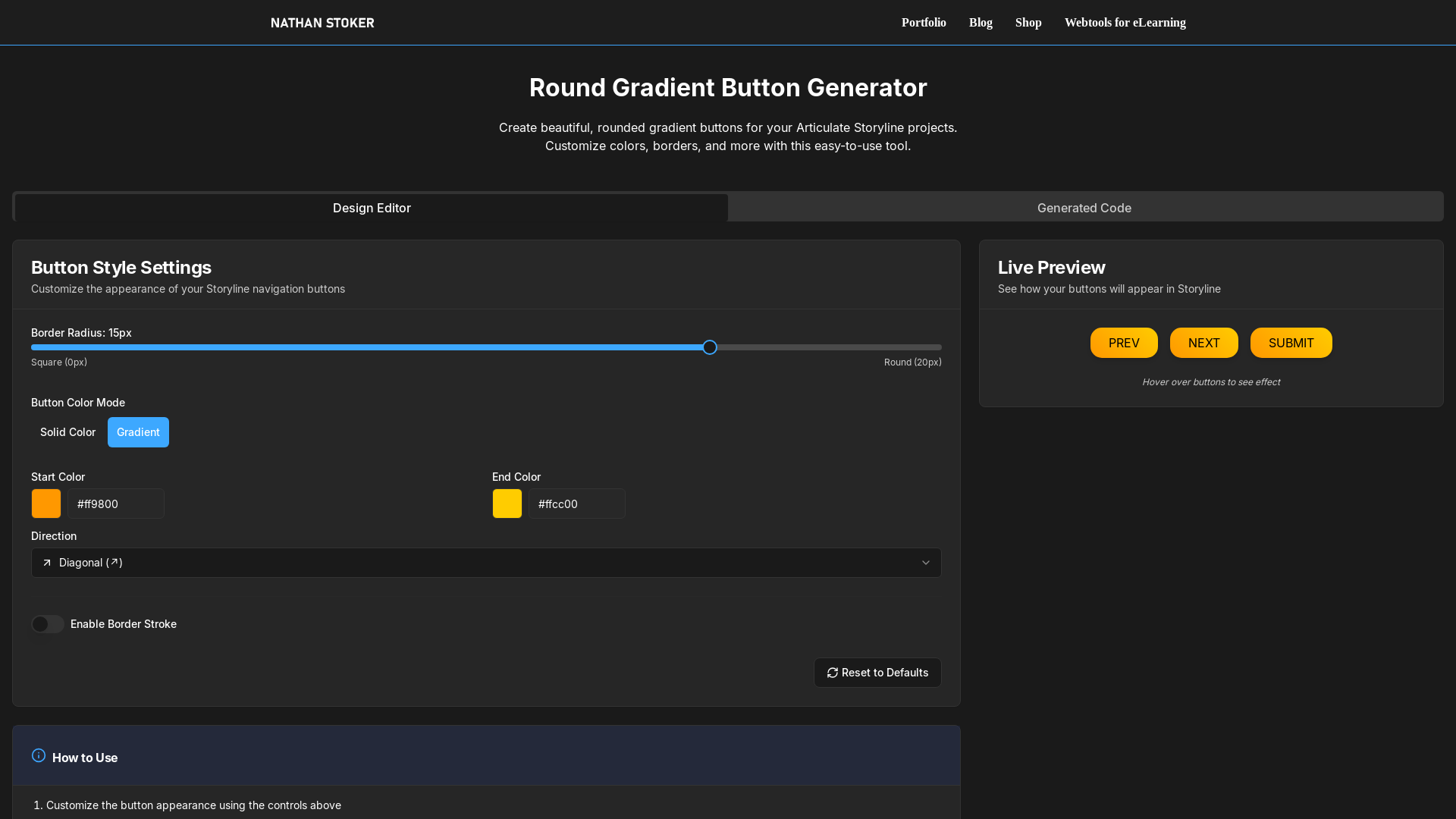
Task: Adjust the Border Radius slider handle
Action: (710, 347)
